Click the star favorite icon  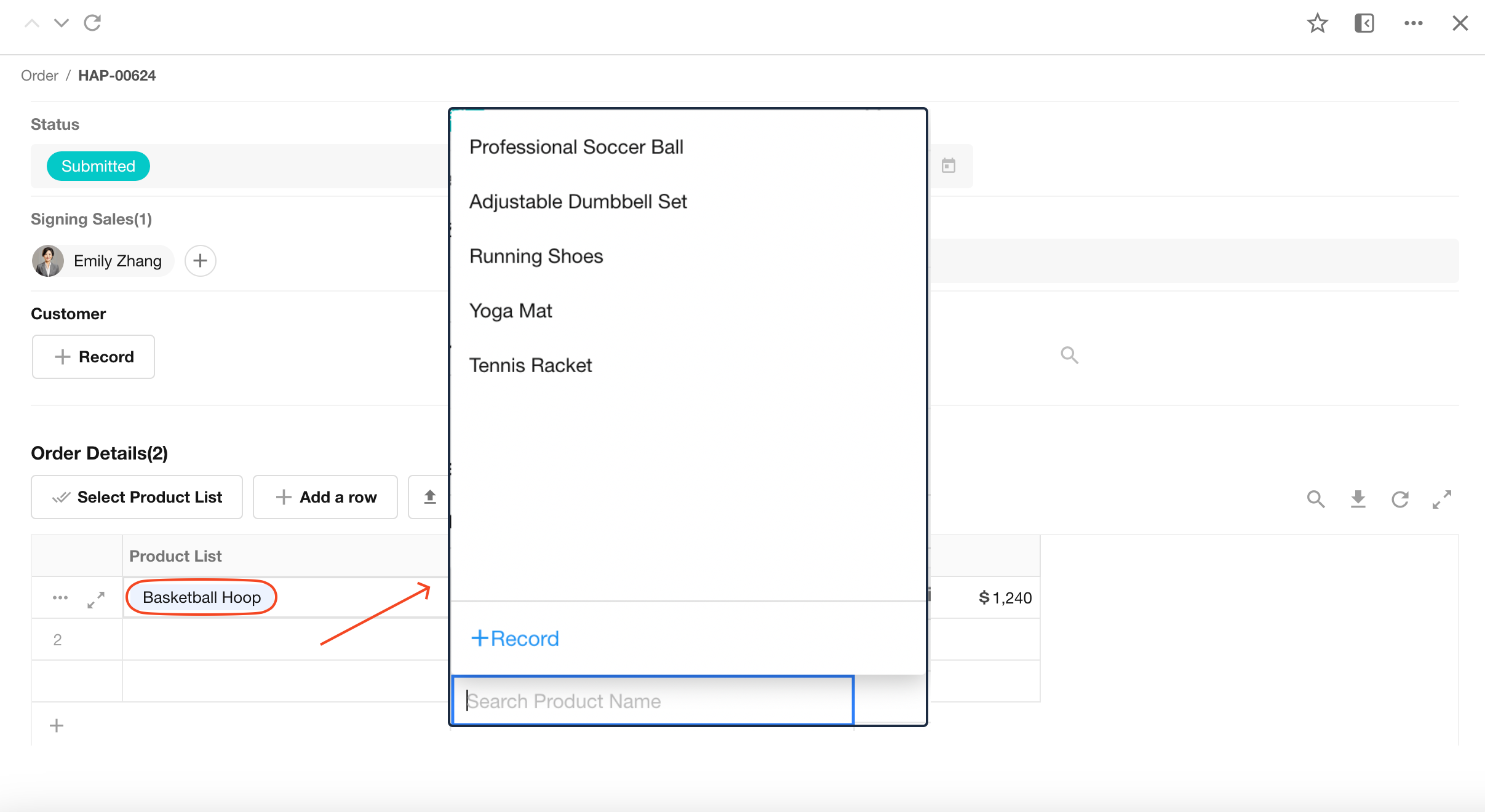pyautogui.click(x=1317, y=23)
